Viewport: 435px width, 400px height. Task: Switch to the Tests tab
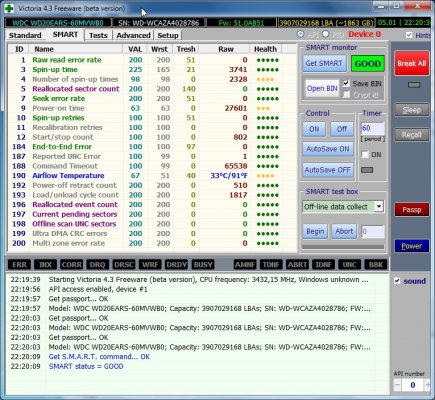coord(98,35)
